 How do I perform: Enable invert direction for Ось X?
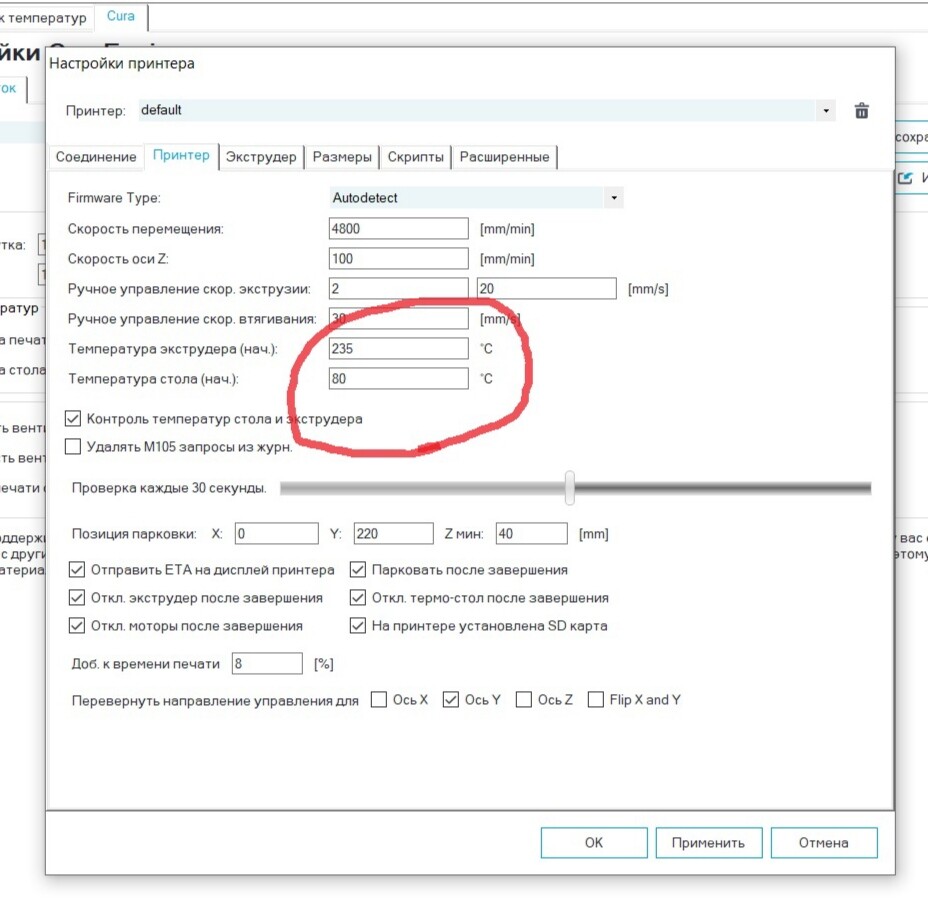[x=379, y=700]
